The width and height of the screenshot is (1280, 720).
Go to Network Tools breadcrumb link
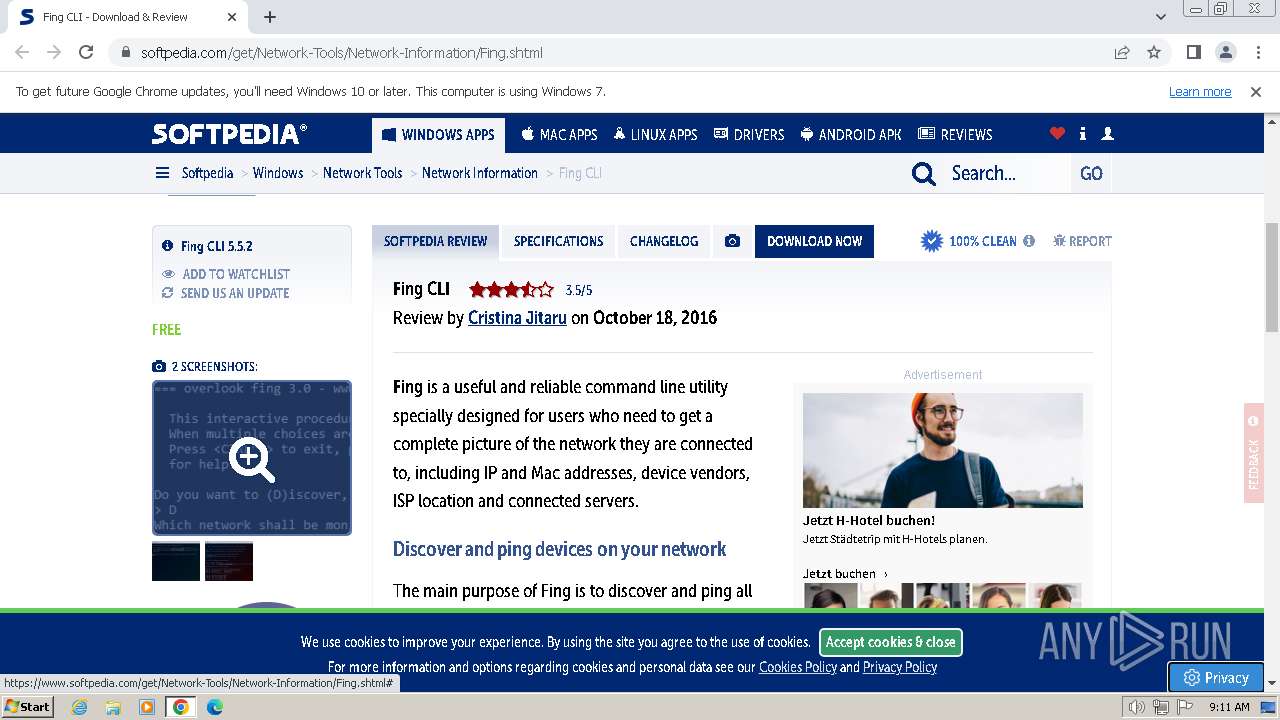362,173
